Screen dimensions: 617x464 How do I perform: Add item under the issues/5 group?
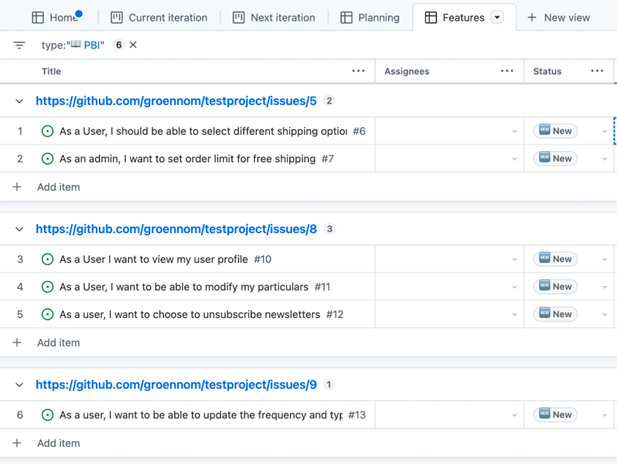[58, 187]
